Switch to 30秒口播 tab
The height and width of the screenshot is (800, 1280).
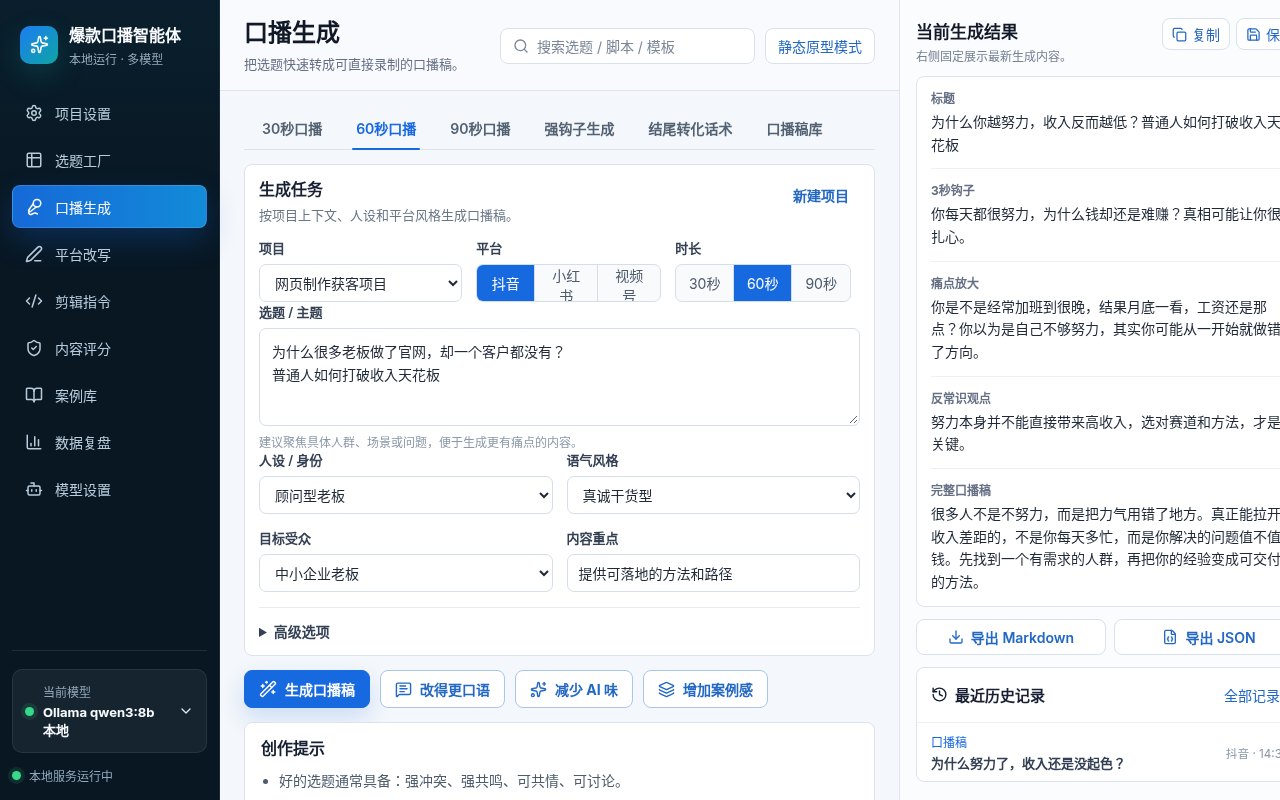tap(292, 129)
